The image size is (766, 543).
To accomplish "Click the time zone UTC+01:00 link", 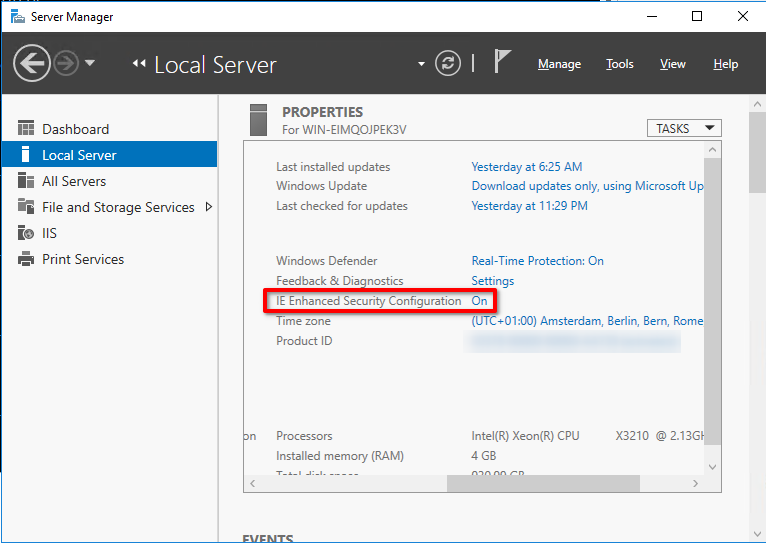I will [x=586, y=321].
